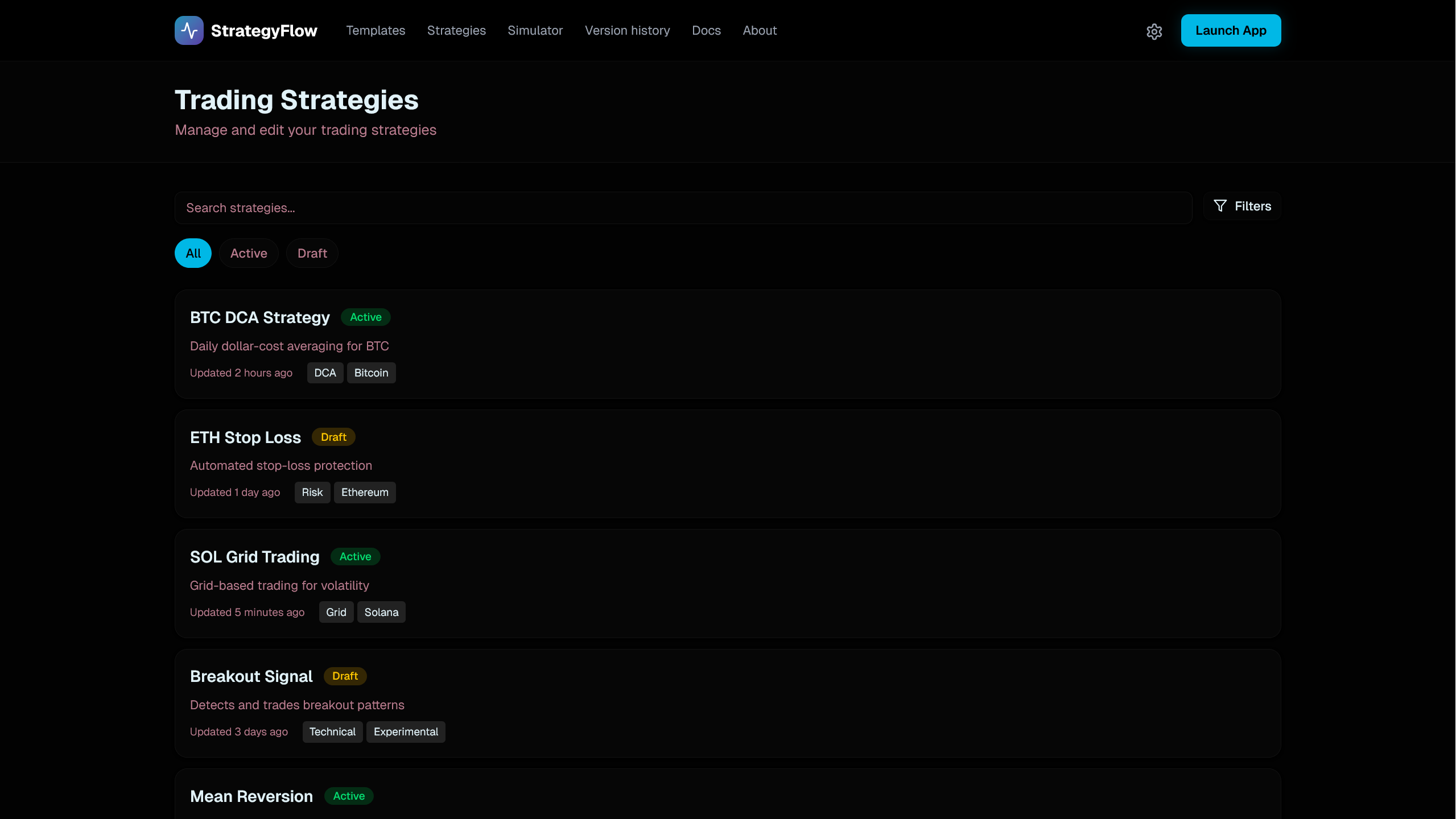Click the StrategyFlow pulse logo icon
Viewport: 1456px width, 819px height.
tap(189, 30)
